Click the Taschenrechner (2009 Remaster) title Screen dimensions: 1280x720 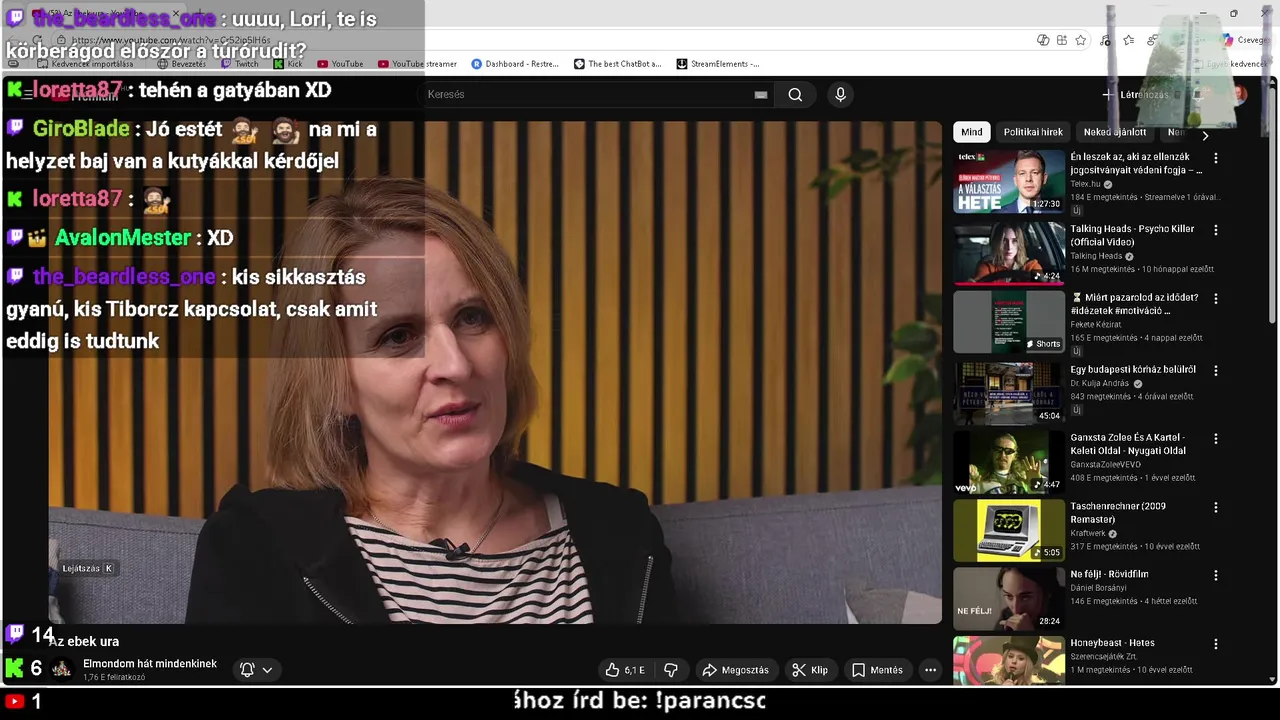click(1118, 512)
